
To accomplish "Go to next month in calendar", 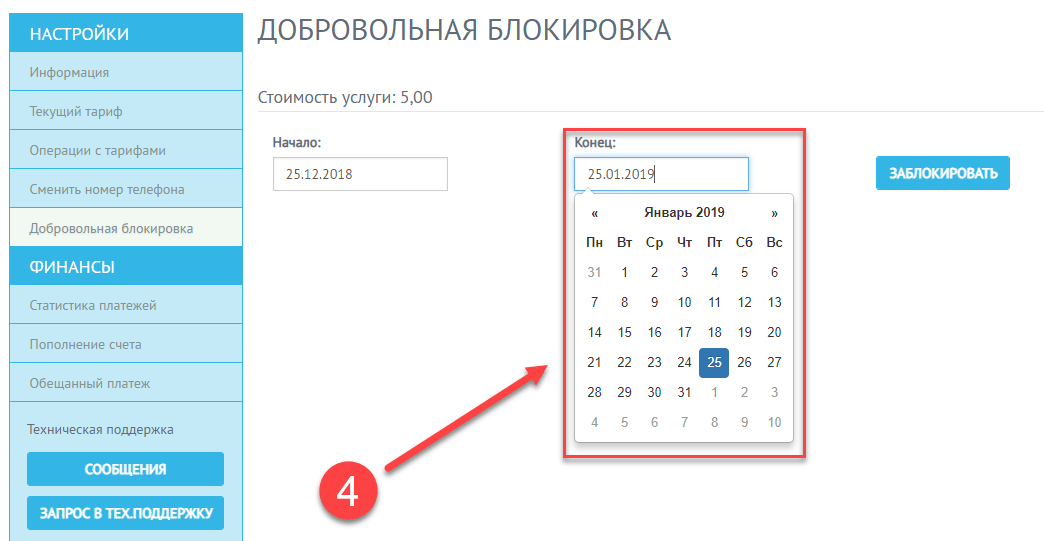I will pos(774,213).
